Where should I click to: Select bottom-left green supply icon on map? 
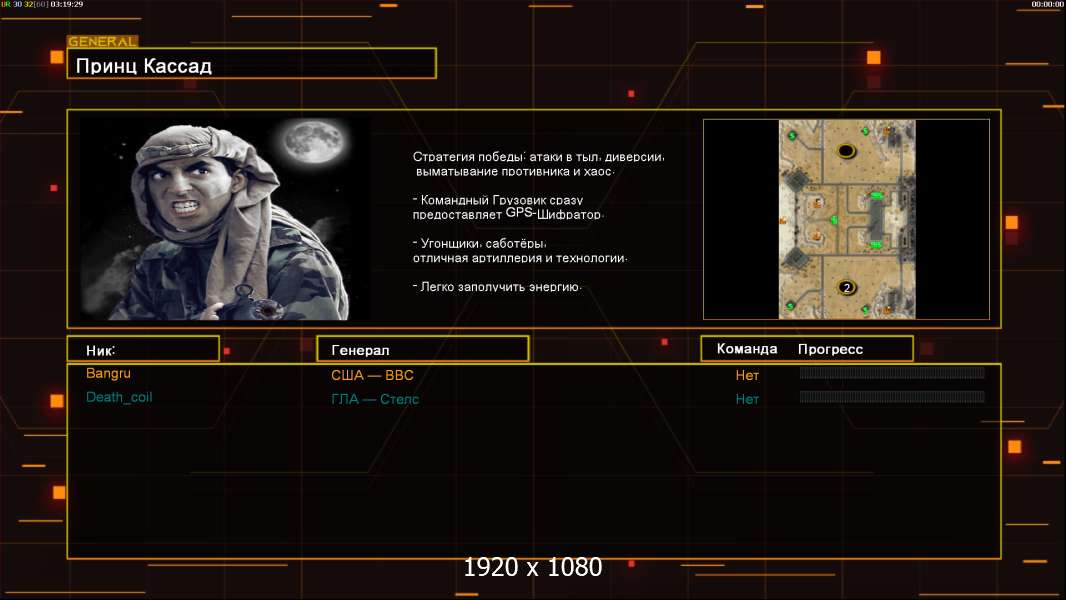791,305
